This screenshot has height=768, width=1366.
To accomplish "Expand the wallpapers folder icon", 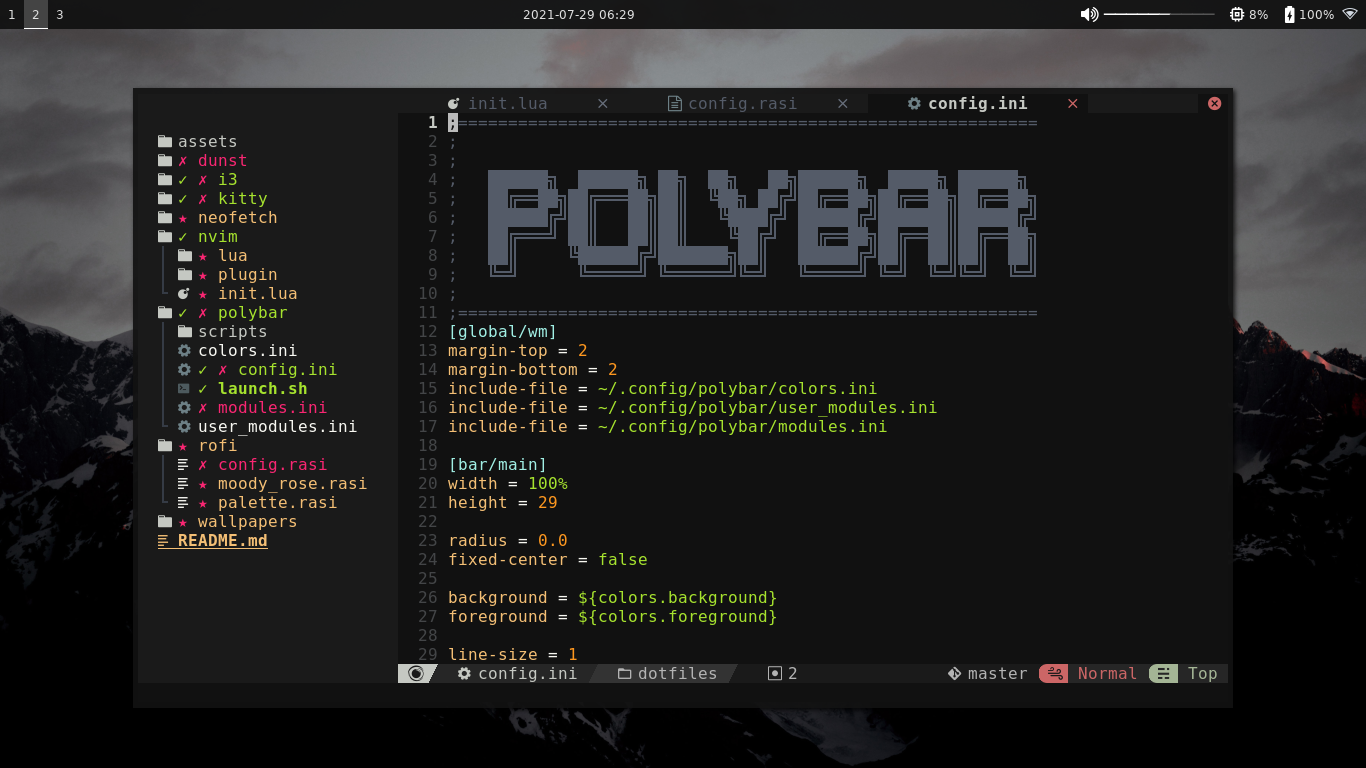I will 165,522.
